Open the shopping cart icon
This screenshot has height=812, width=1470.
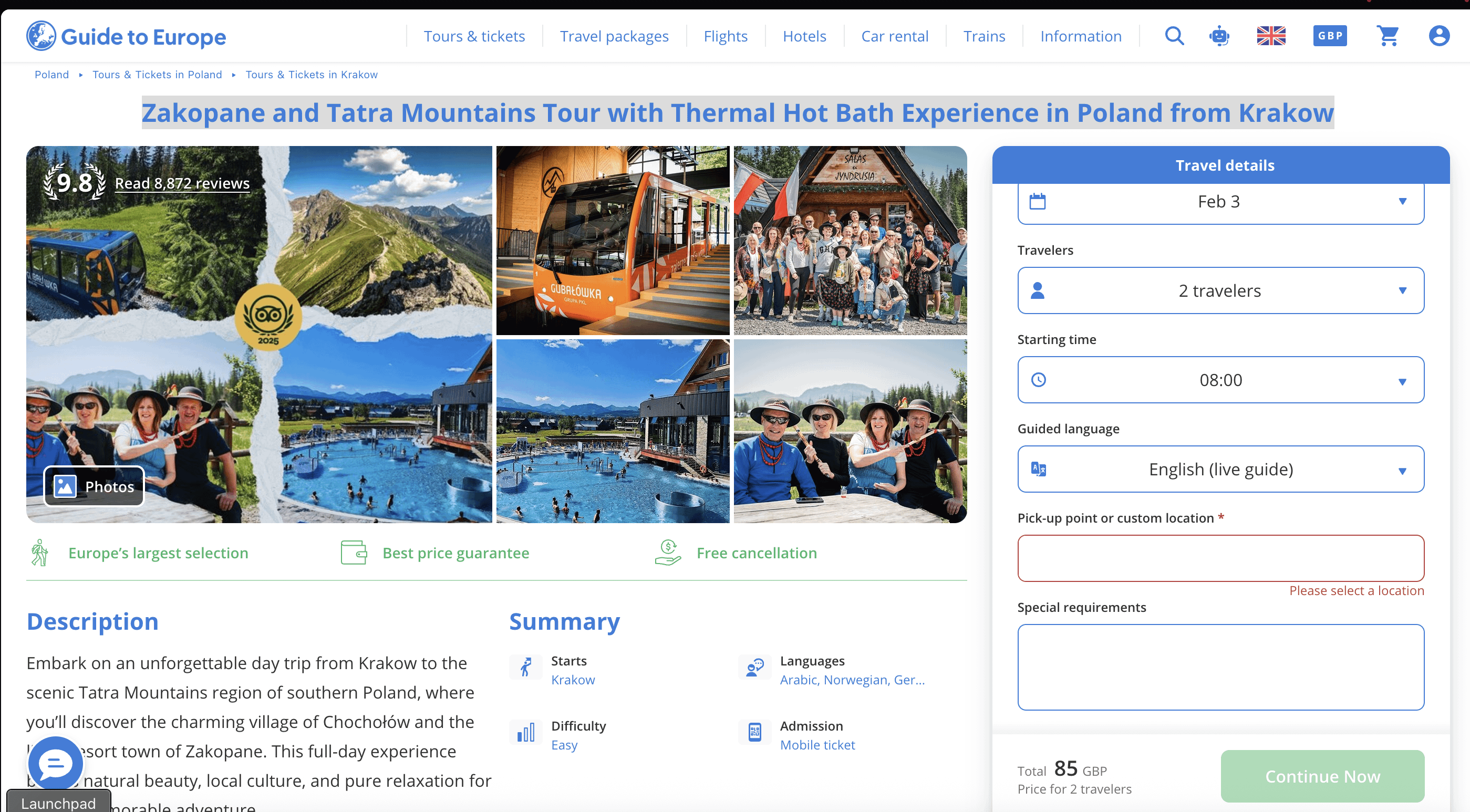click(1388, 36)
